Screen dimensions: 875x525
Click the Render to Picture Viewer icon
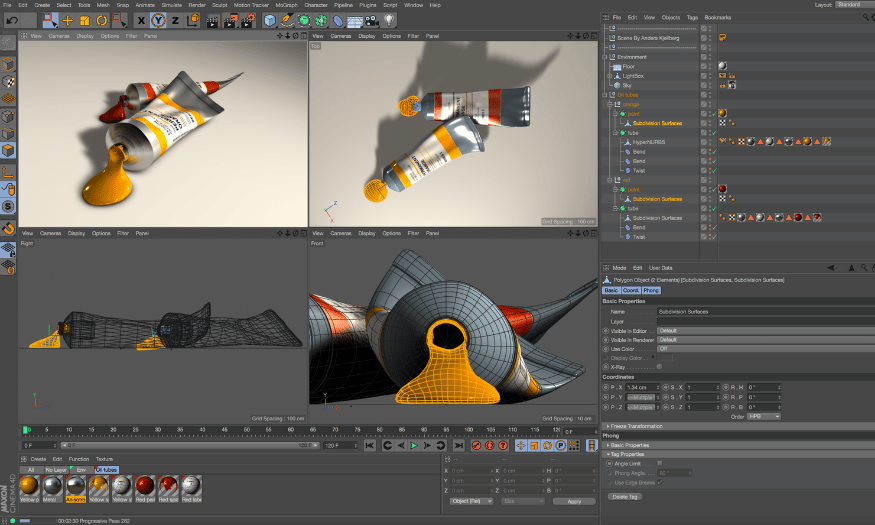tap(230, 21)
